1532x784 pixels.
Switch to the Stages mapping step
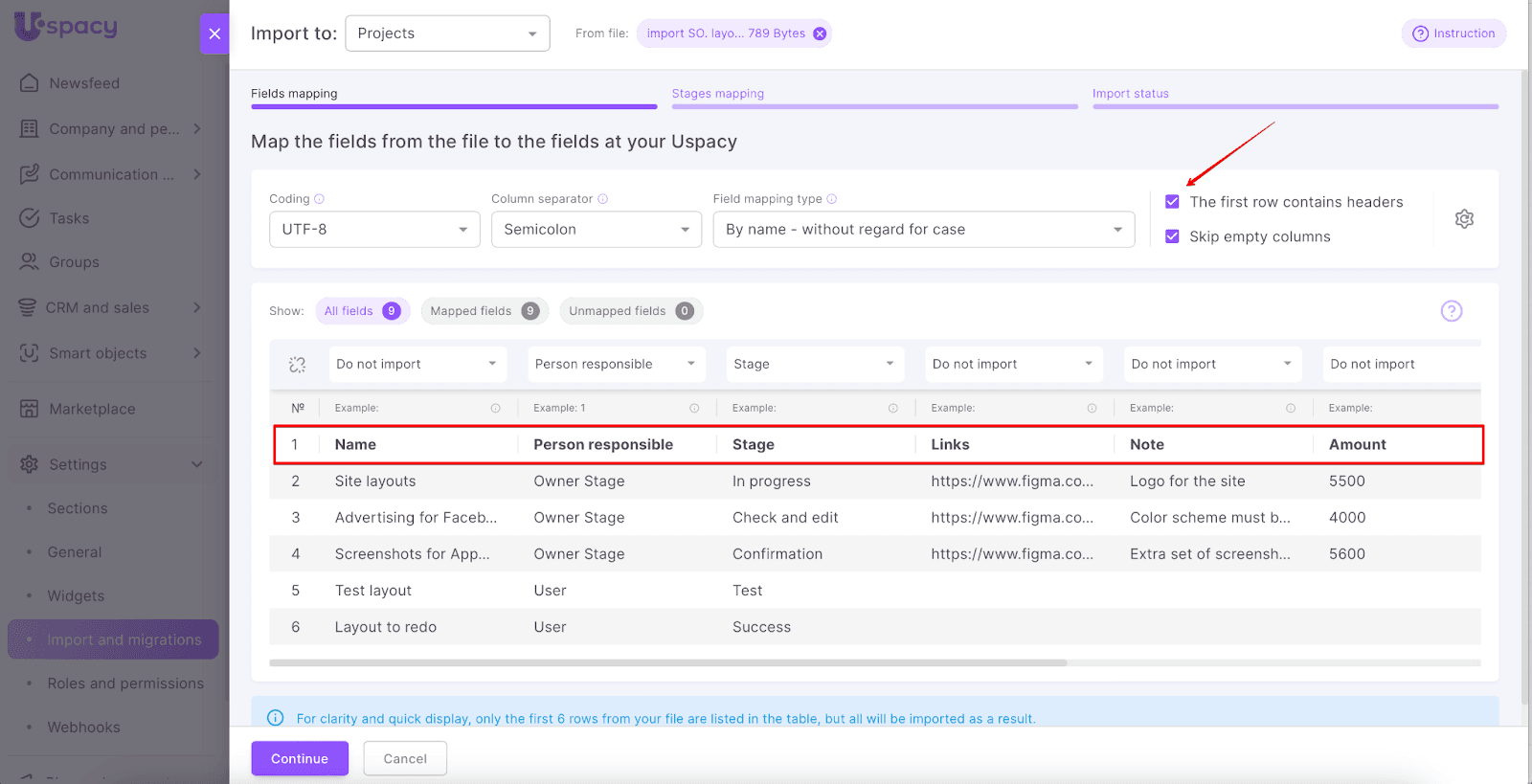point(718,94)
